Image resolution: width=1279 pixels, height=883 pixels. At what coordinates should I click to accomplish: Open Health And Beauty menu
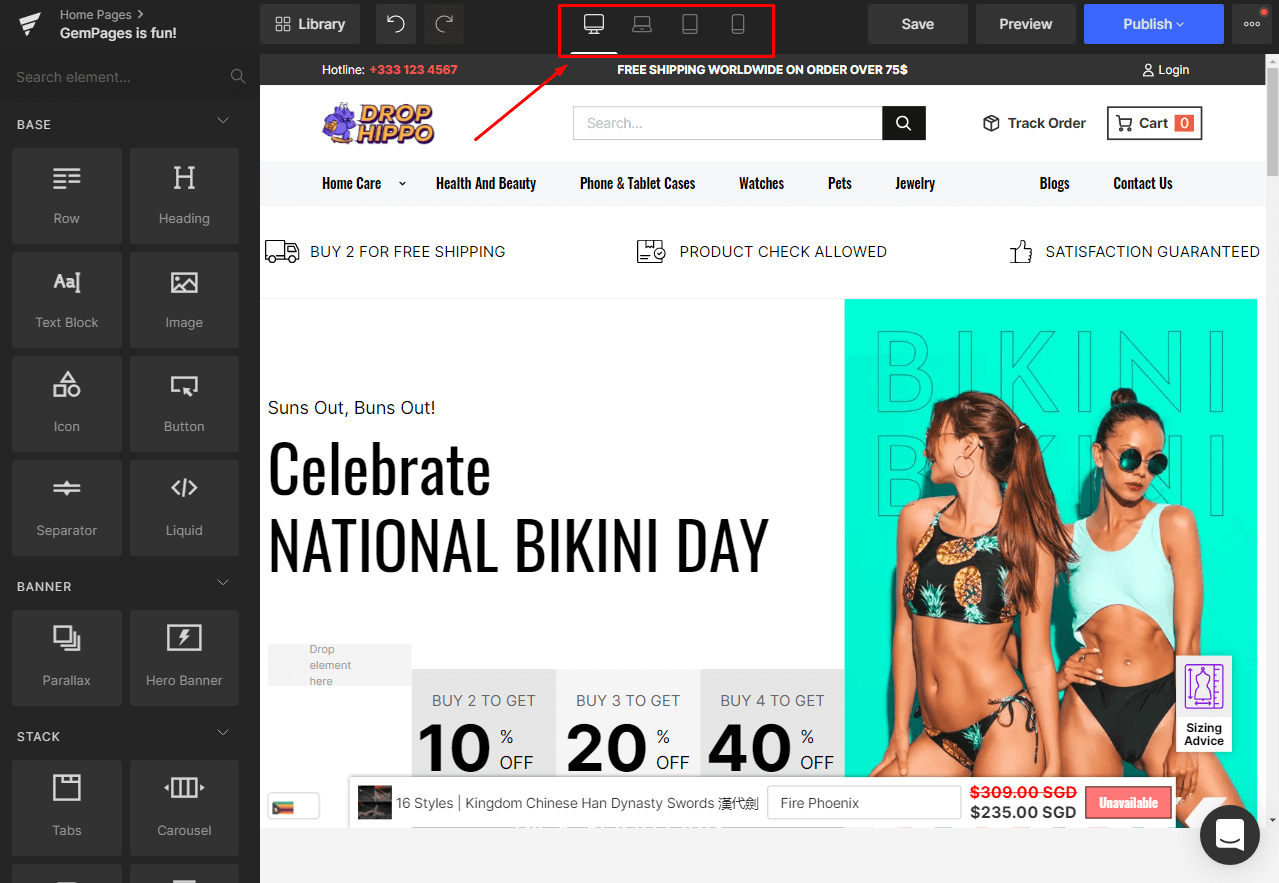tap(486, 183)
